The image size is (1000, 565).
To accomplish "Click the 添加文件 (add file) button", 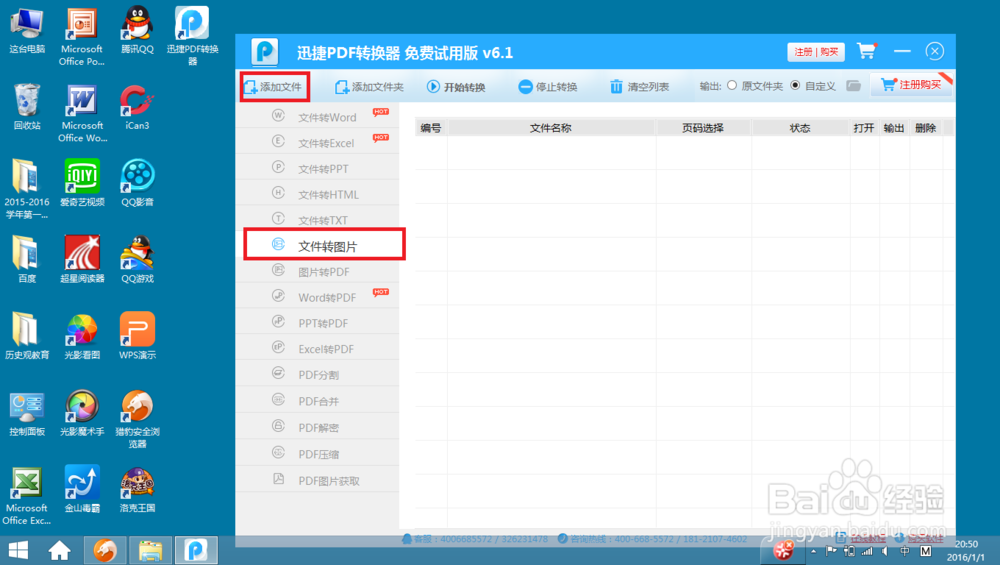I will coord(275,87).
